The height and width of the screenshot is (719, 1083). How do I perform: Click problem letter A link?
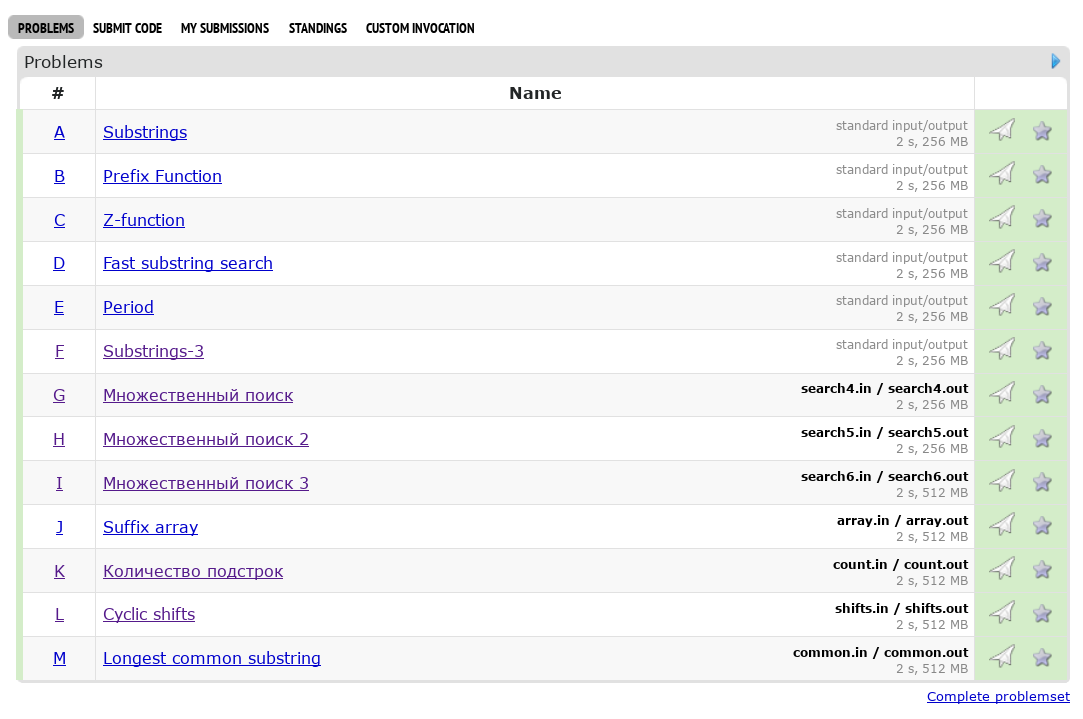[59, 132]
